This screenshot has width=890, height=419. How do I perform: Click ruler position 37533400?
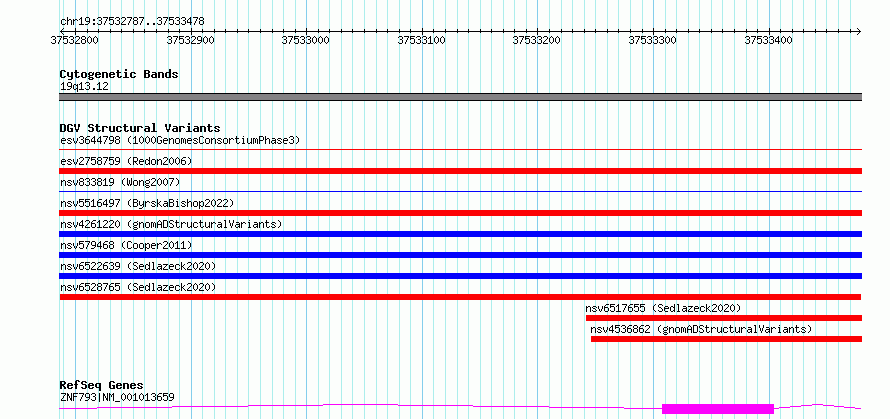768,41
